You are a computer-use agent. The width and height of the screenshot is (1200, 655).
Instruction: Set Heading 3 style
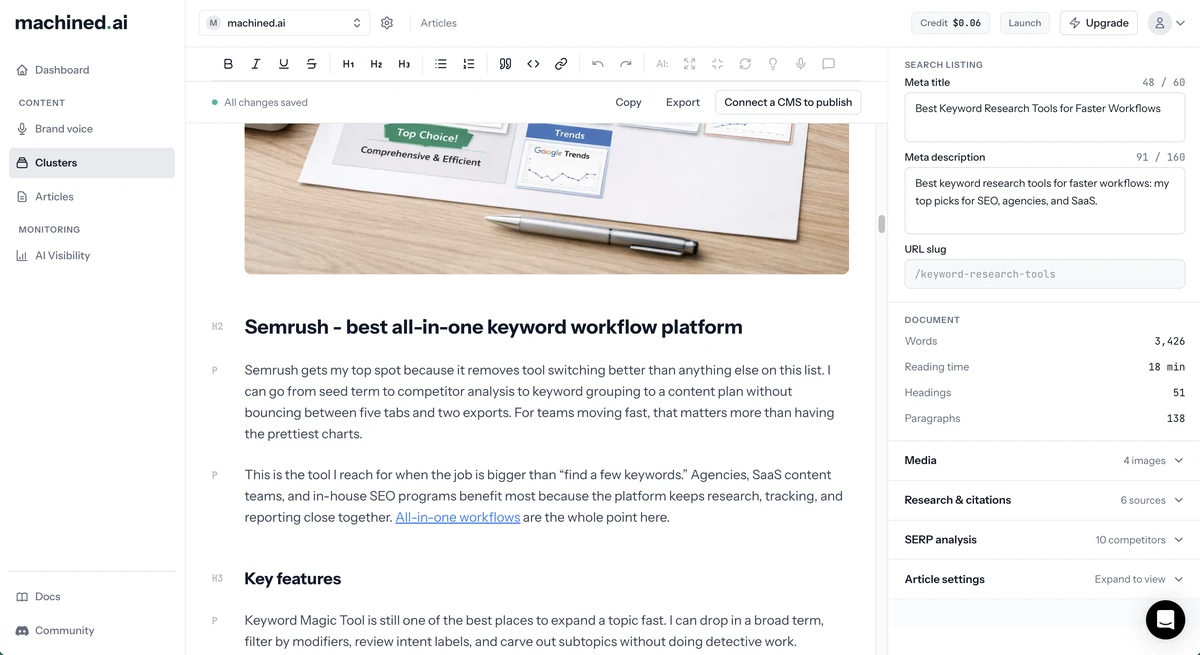[404, 64]
